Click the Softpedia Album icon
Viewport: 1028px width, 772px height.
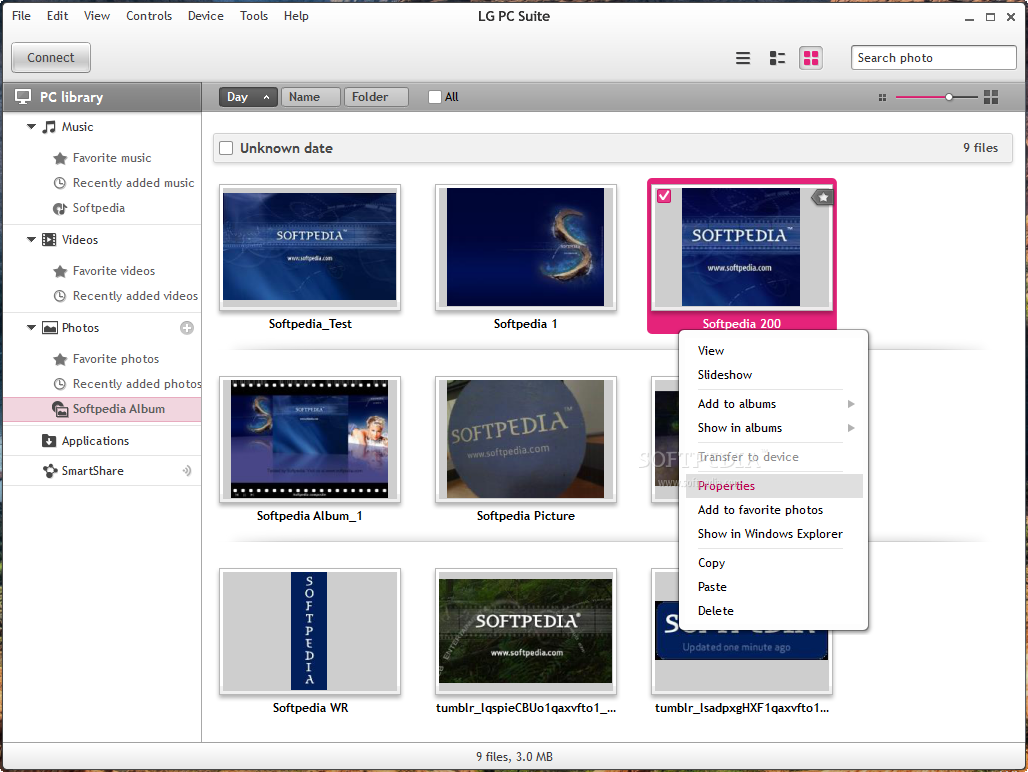click(x=60, y=410)
